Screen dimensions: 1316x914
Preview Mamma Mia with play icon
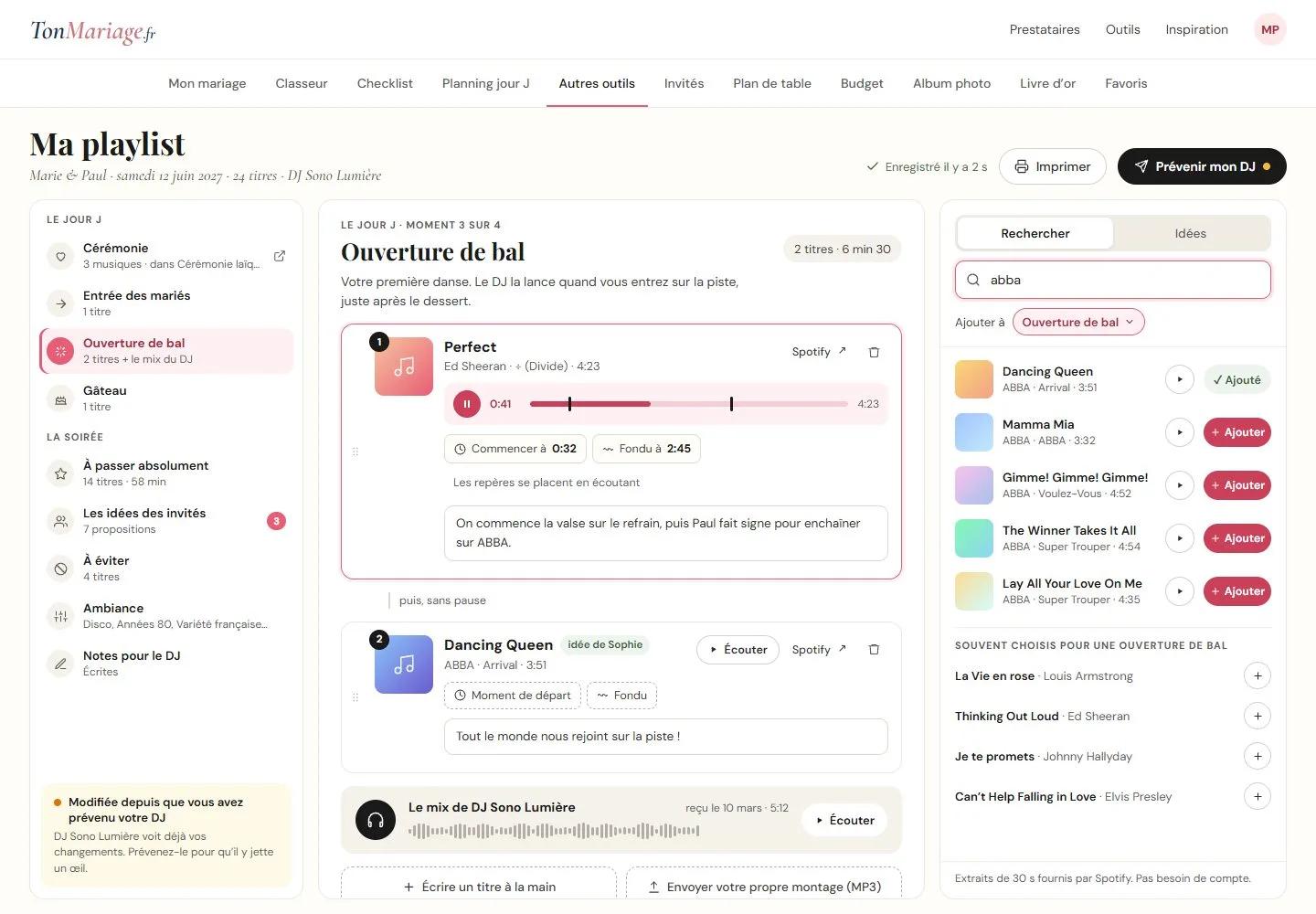tap(1180, 432)
